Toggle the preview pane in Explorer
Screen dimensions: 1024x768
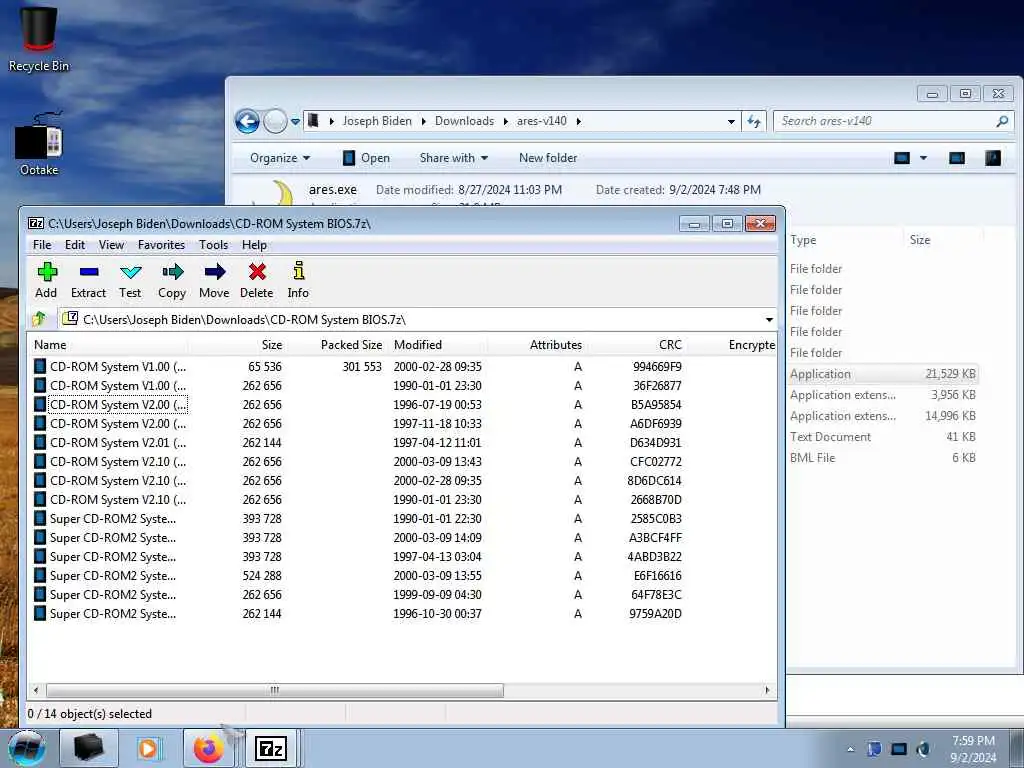(x=957, y=158)
